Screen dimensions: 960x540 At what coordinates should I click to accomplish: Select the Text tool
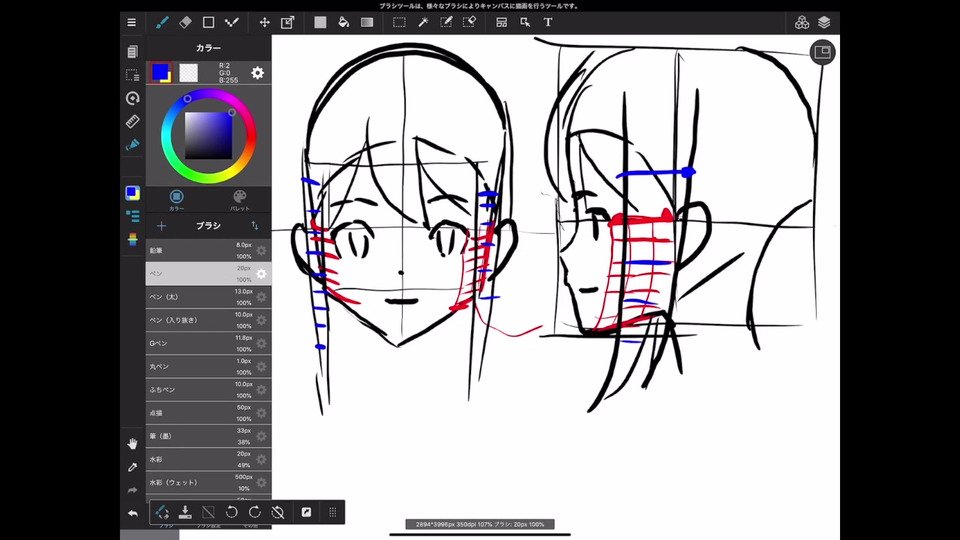(548, 22)
